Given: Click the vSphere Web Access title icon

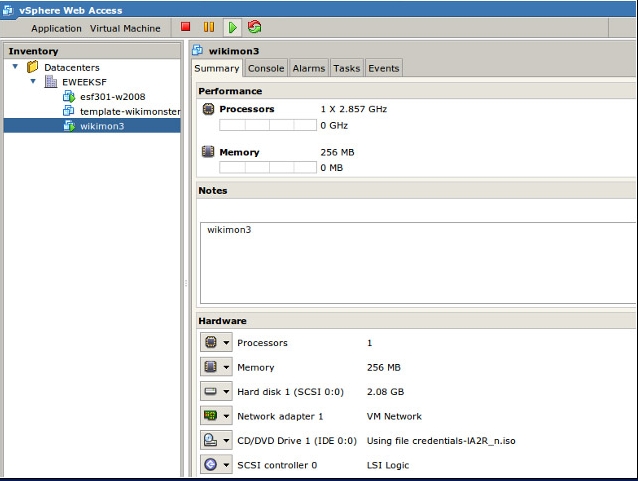Looking at the screenshot, I should (x=7, y=10).
